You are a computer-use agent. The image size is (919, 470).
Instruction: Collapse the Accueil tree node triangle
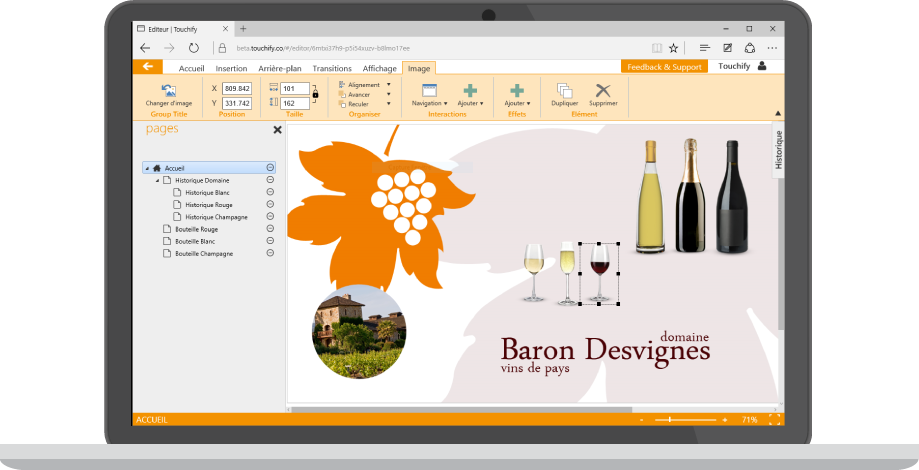click(x=148, y=169)
